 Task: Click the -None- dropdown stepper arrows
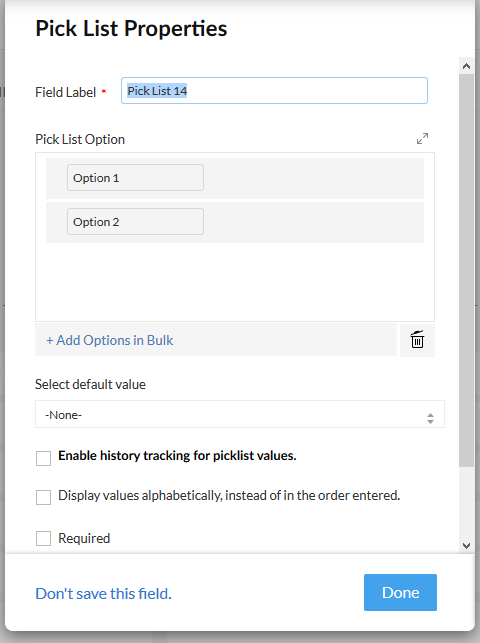430,418
